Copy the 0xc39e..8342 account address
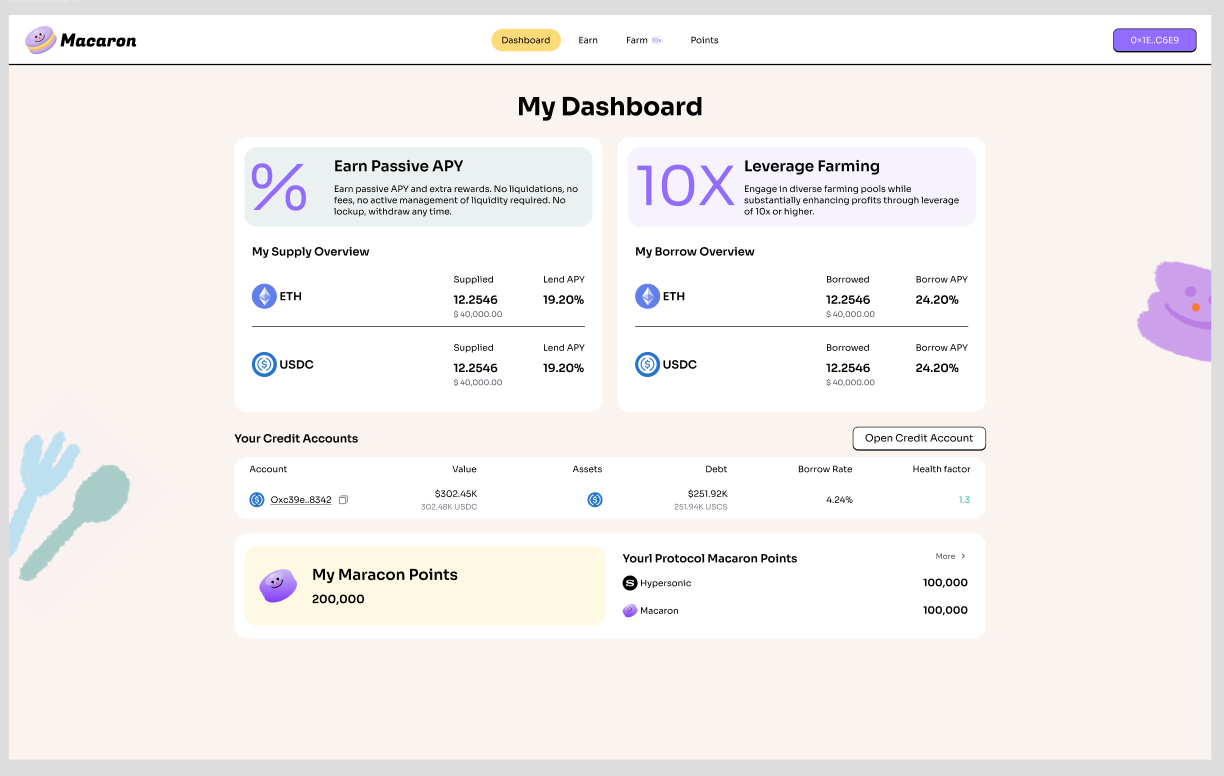The height and width of the screenshot is (776, 1224). (343, 500)
